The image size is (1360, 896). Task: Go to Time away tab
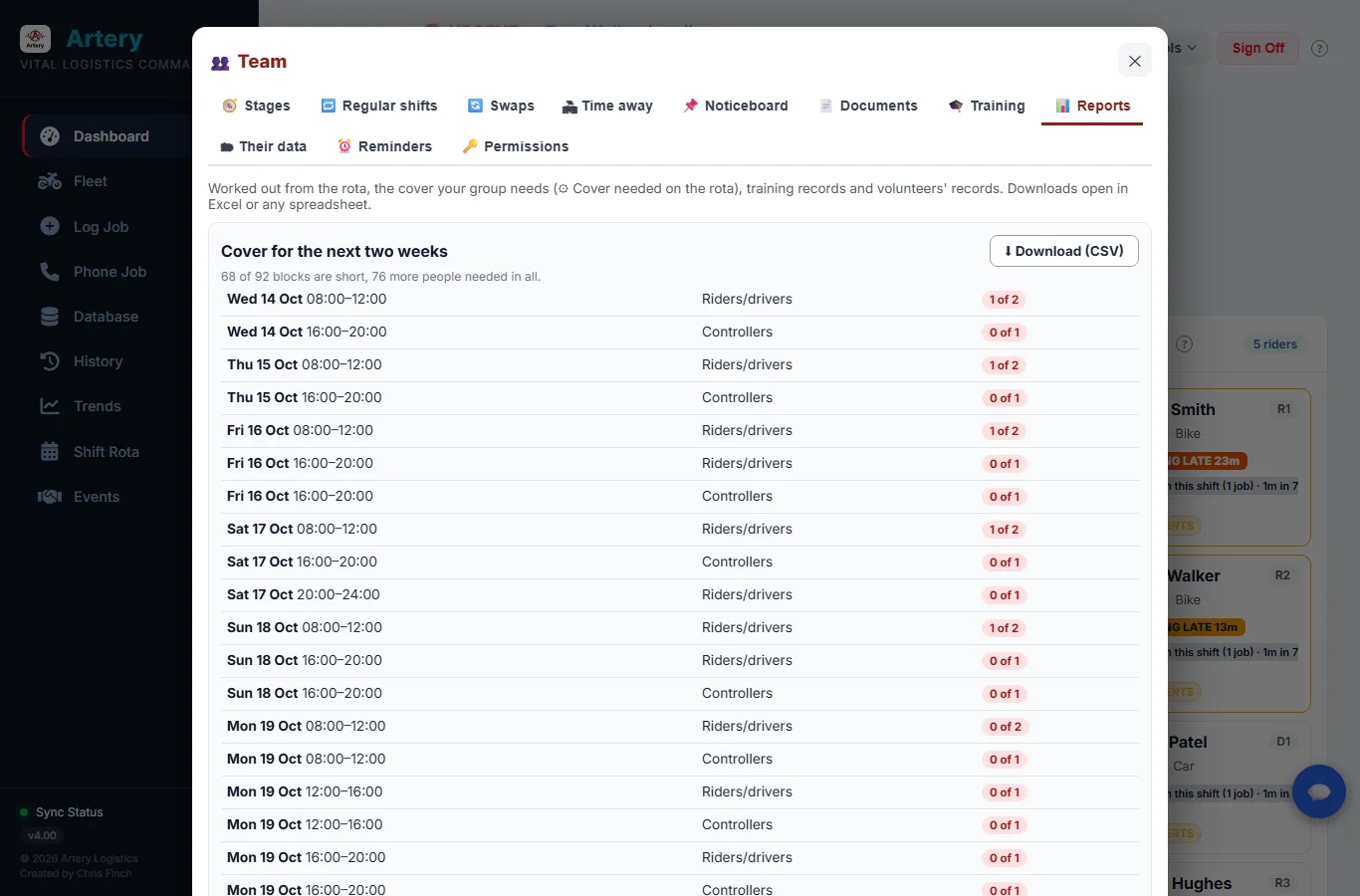coord(607,106)
